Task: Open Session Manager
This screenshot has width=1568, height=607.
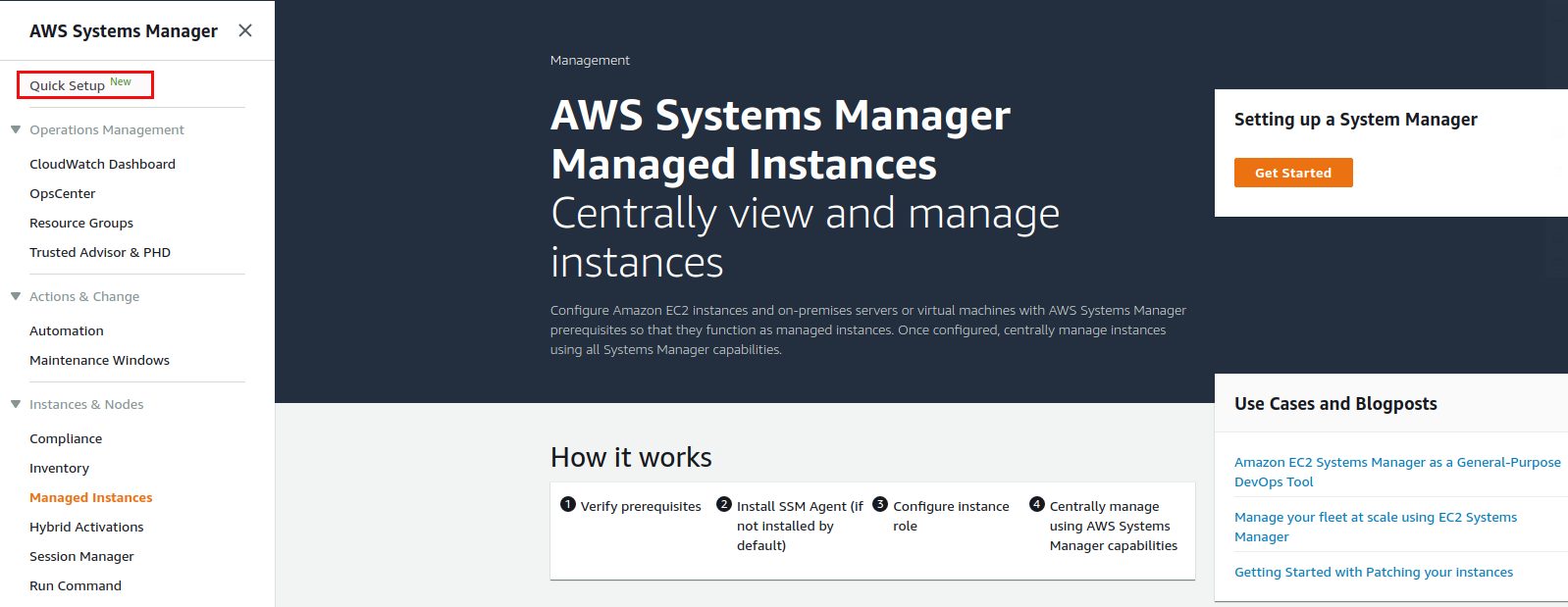Action: click(x=81, y=556)
